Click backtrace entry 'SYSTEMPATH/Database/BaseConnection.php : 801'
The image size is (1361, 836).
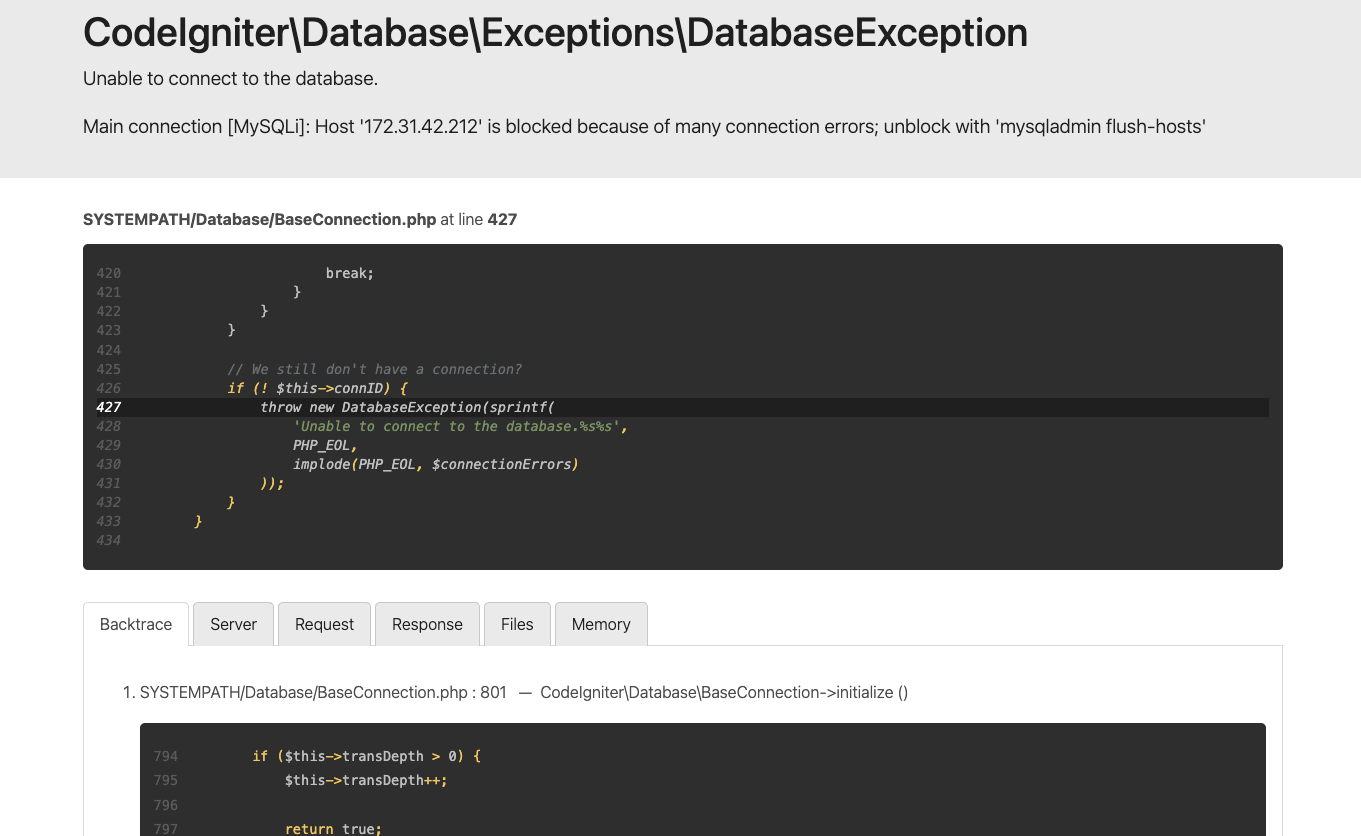coord(323,692)
